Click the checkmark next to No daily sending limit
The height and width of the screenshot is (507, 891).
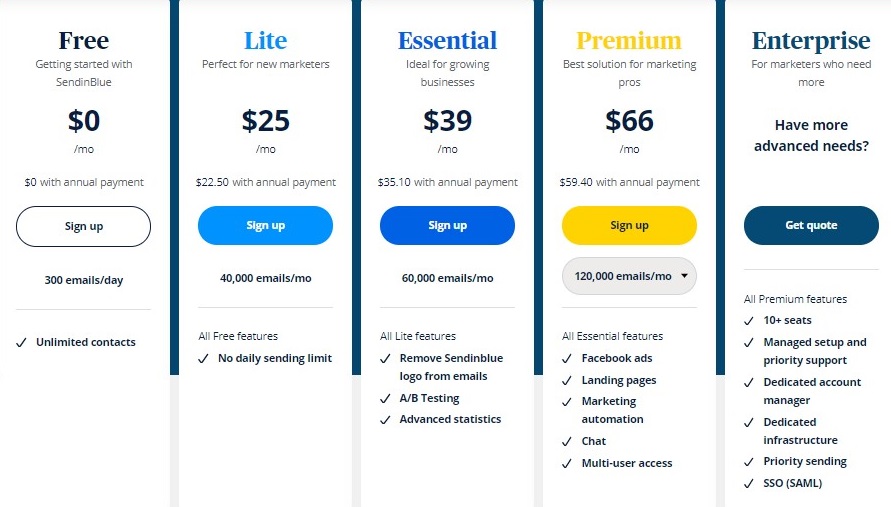coord(203,359)
